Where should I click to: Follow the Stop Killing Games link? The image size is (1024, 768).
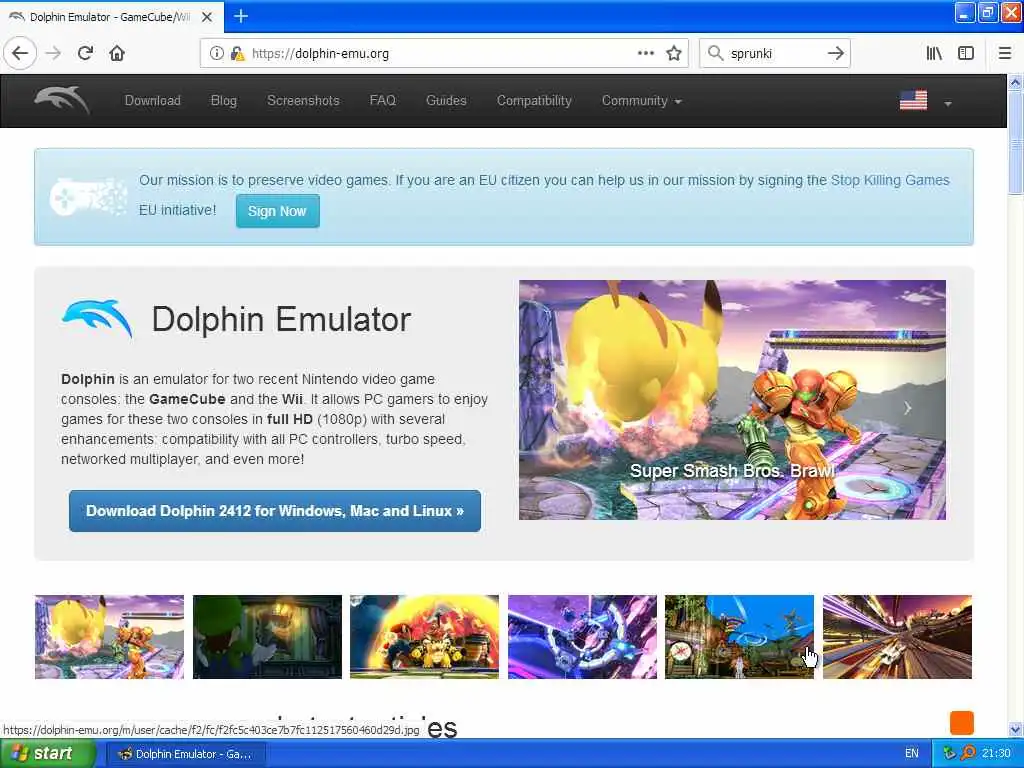pos(889,180)
